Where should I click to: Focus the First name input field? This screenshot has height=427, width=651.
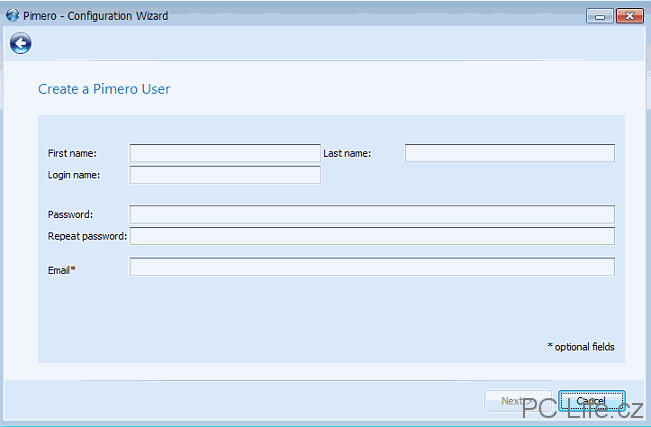coord(225,153)
